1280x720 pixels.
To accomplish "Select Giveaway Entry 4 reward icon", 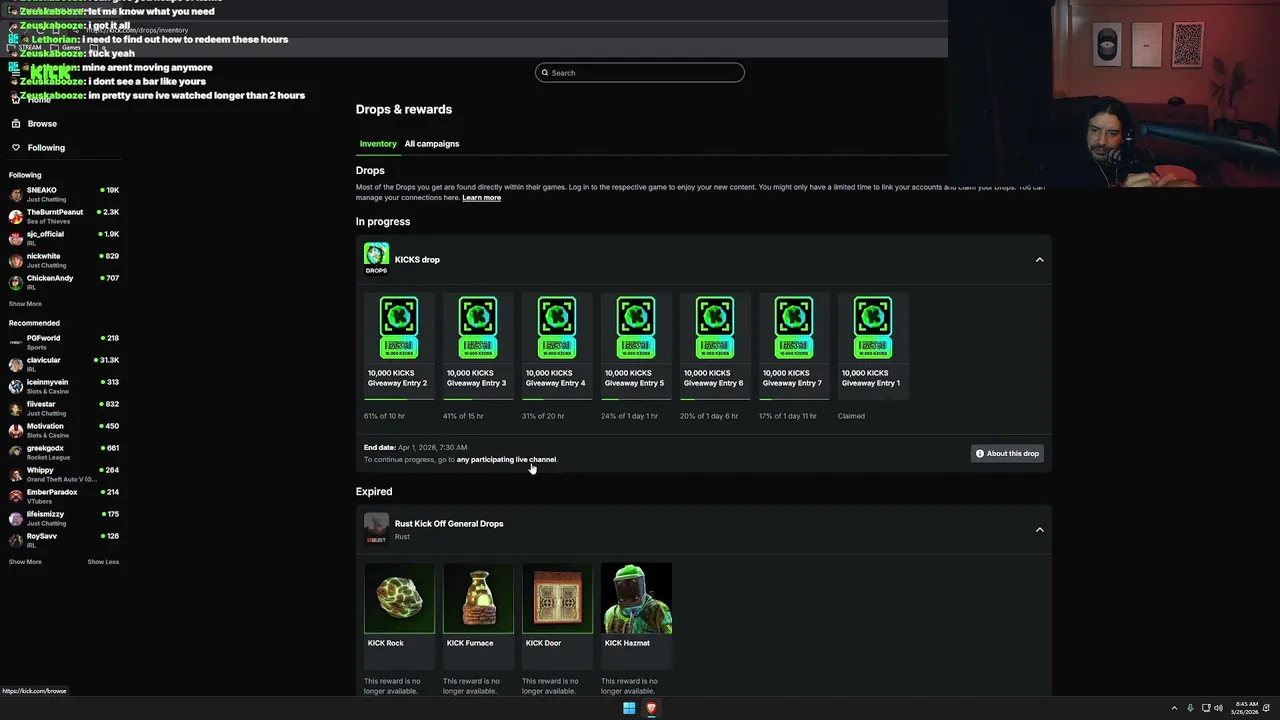I will pos(557,328).
